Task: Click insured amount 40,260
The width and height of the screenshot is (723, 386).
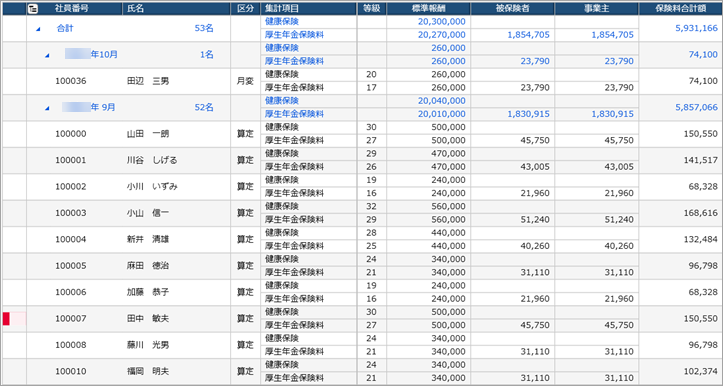Action: [x=535, y=246]
